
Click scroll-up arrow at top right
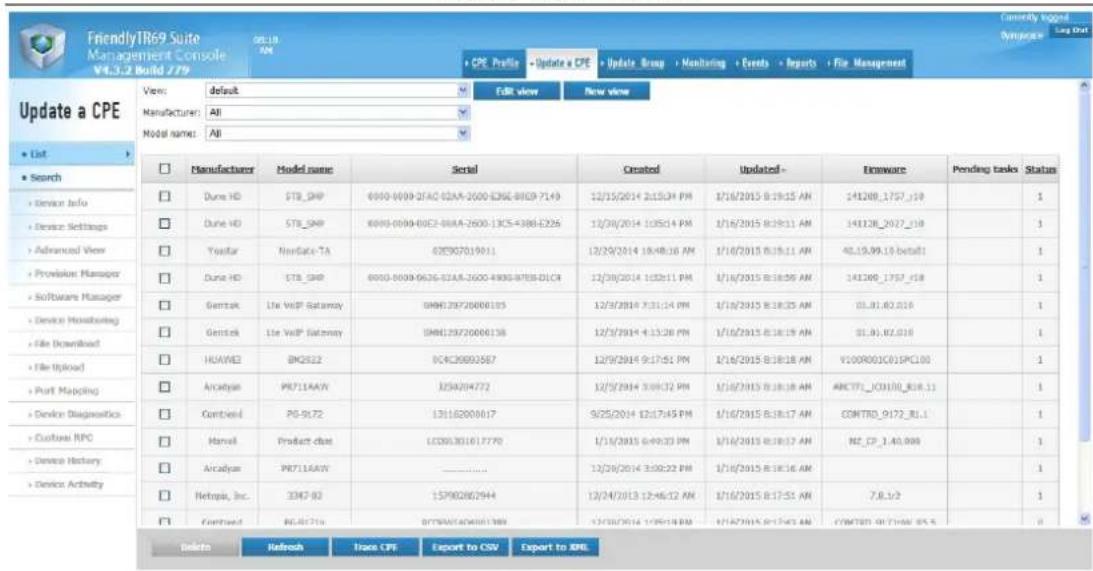tap(1084, 86)
